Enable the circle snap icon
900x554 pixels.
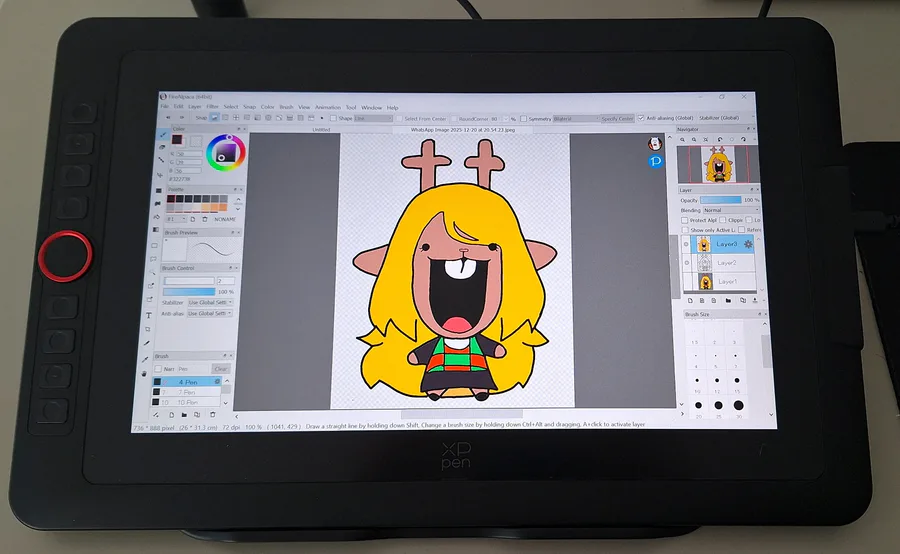[268, 118]
